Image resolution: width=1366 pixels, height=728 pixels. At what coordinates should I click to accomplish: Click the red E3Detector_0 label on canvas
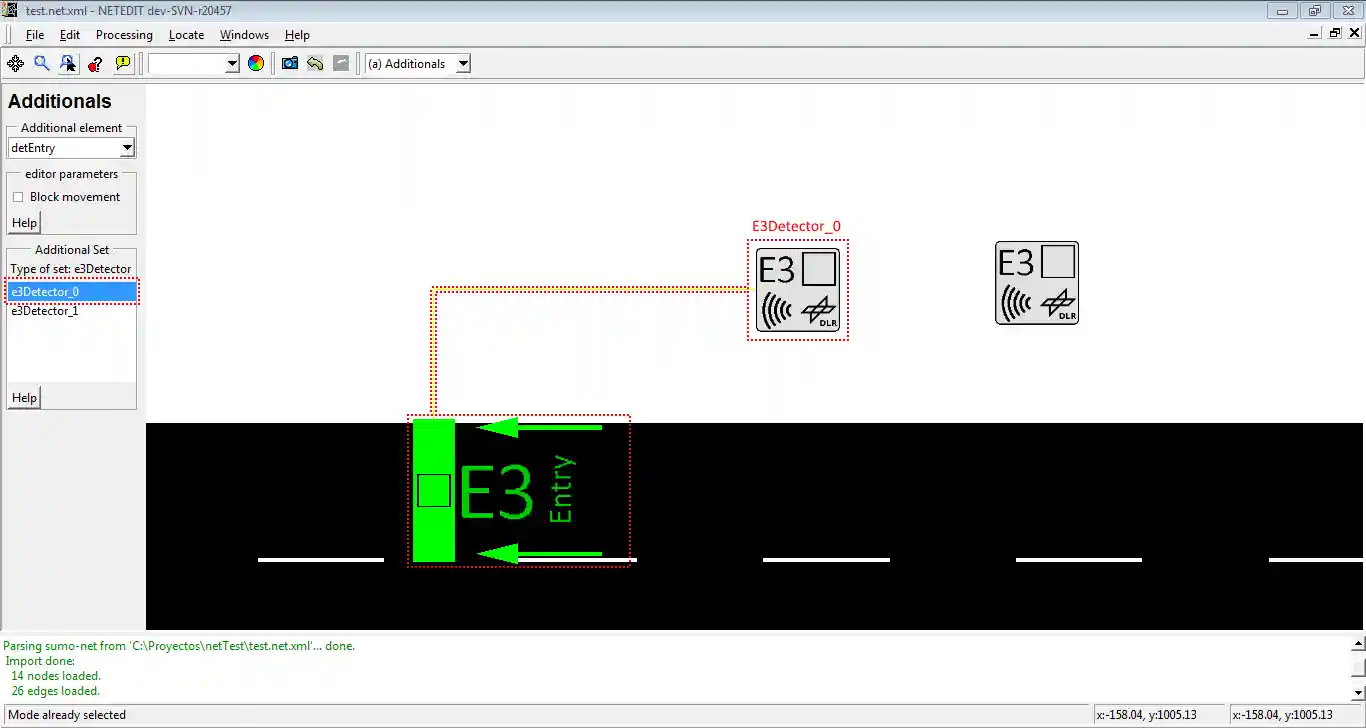pos(796,227)
